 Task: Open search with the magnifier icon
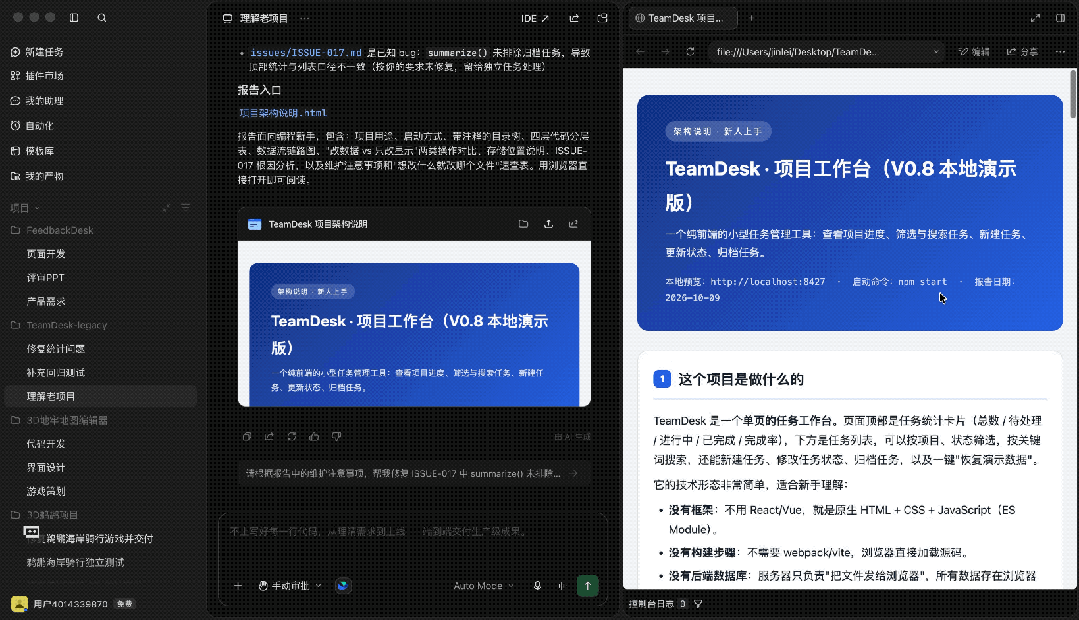[x=102, y=18]
